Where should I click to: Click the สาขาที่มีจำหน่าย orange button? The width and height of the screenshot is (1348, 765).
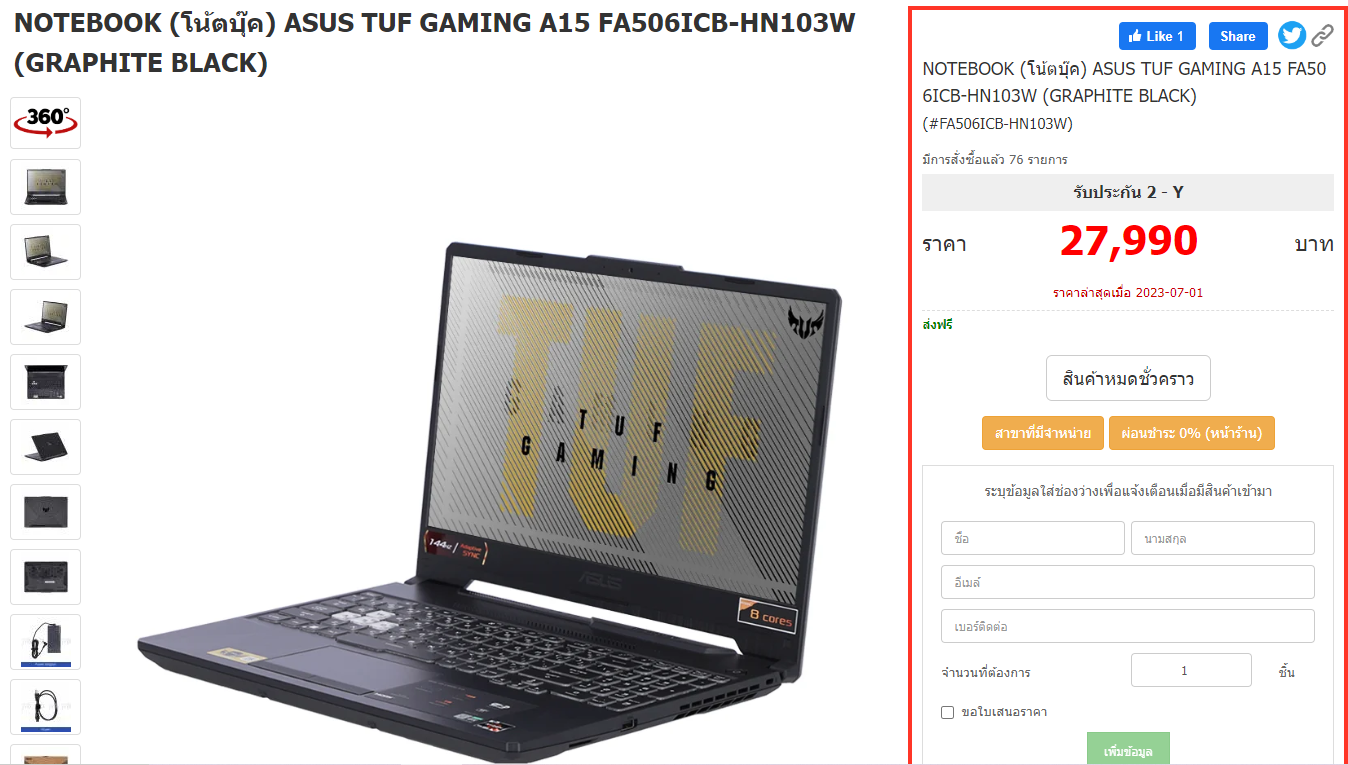tap(1043, 433)
